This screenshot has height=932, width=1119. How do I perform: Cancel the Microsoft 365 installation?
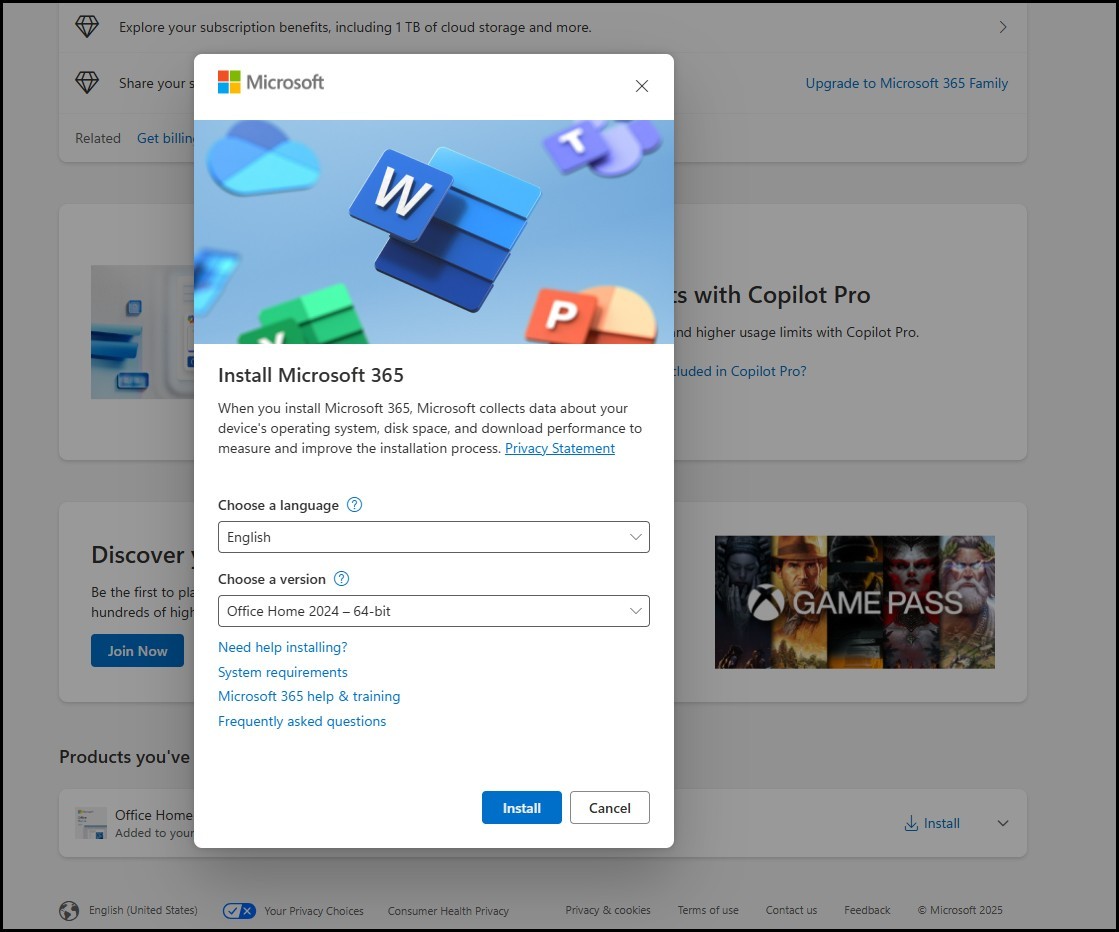(609, 807)
